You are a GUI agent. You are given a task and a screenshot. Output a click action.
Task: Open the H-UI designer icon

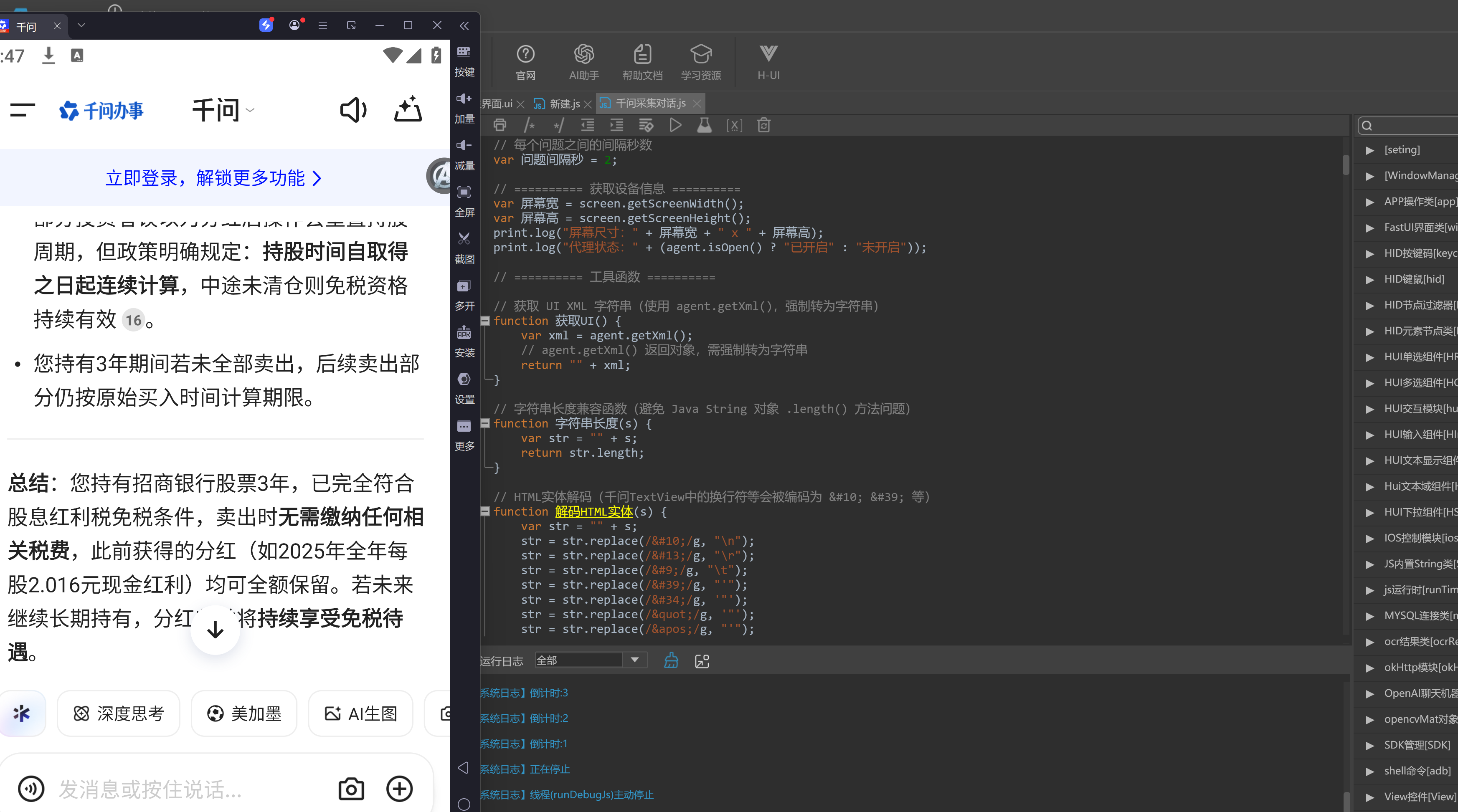click(768, 62)
